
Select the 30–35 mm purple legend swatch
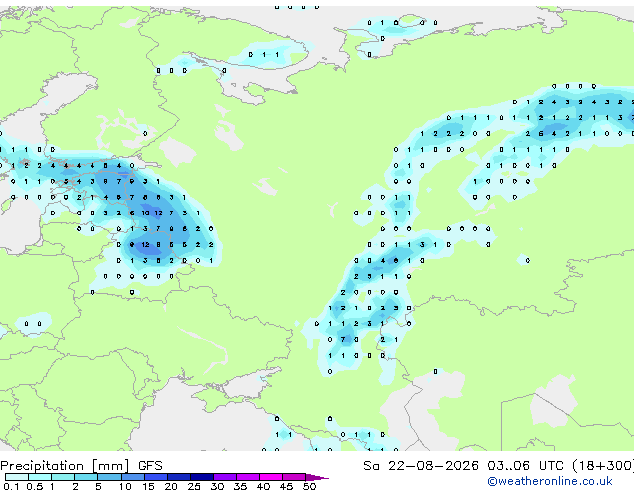224,477
